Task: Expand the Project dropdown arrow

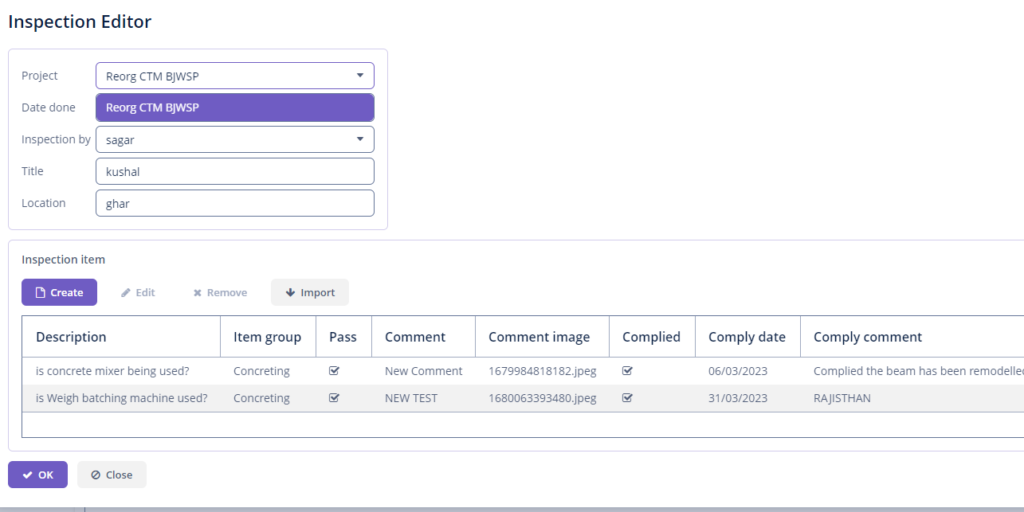Action: (360, 76)
